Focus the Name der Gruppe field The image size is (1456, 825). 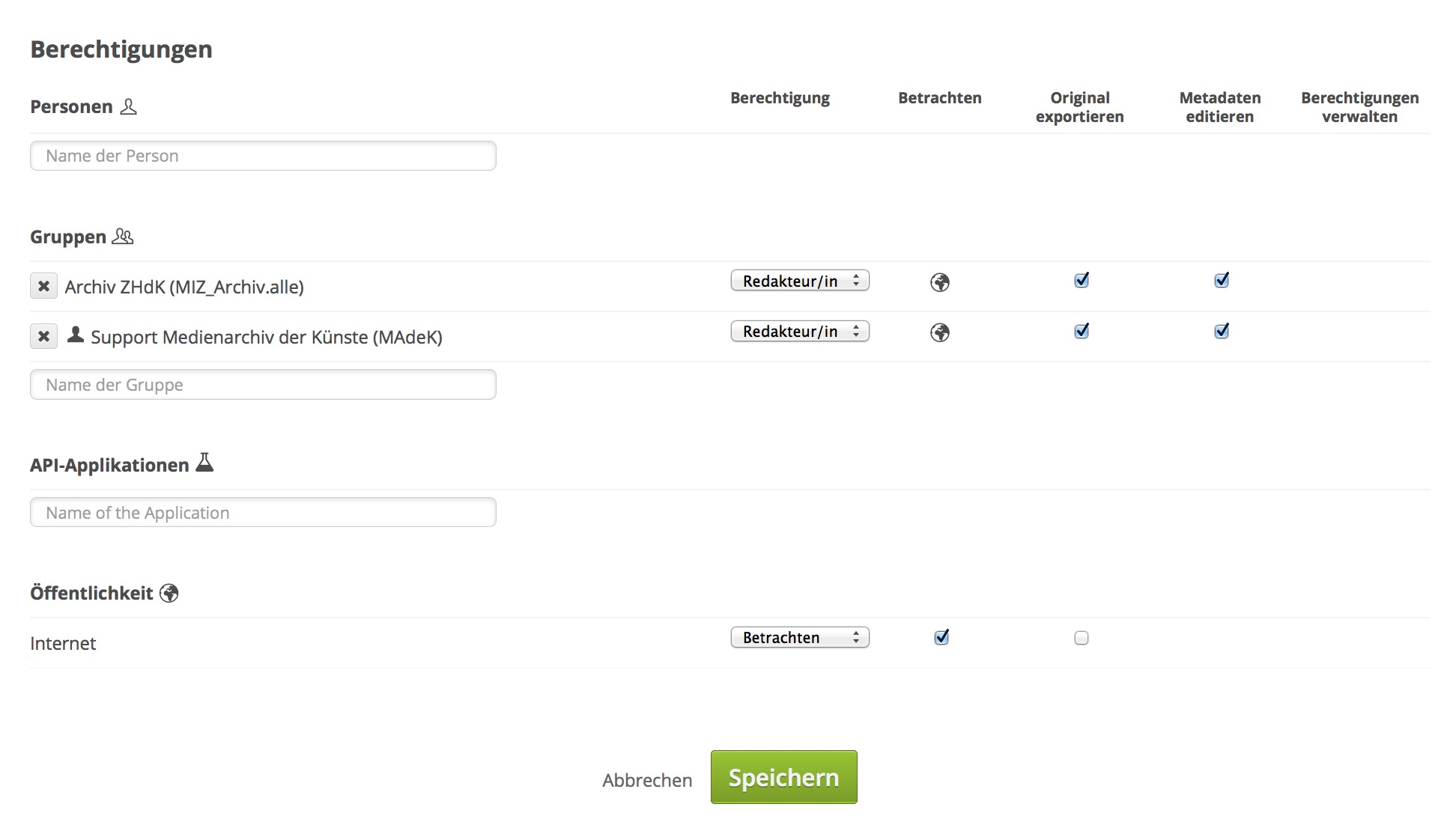click(263, 384)
